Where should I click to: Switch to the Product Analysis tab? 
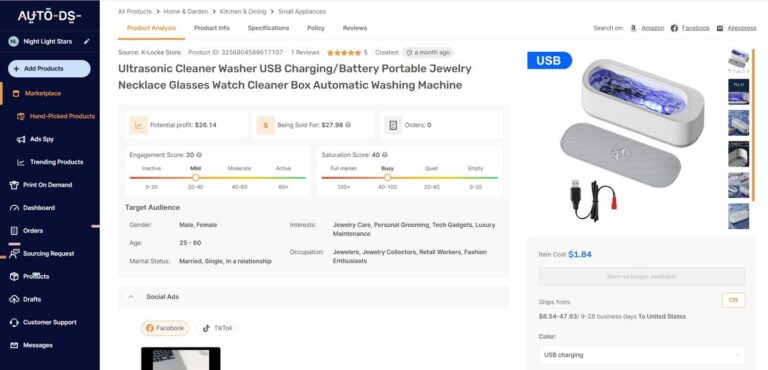[x=151, y=28]
